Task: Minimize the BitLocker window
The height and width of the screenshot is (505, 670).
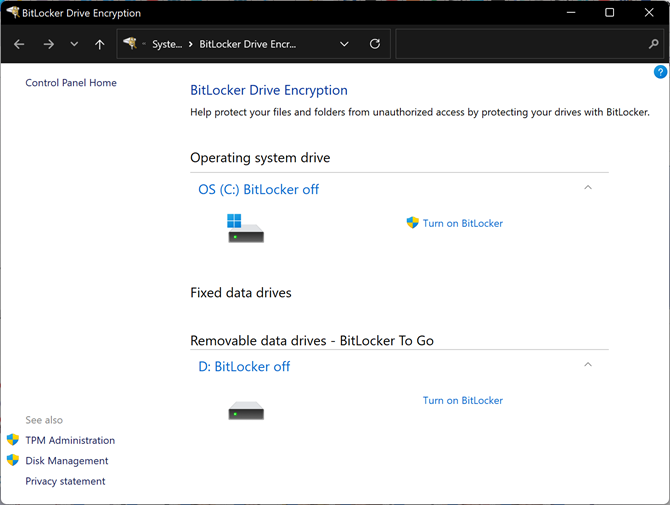Action: pyautogui.click(x=571, y=13)
